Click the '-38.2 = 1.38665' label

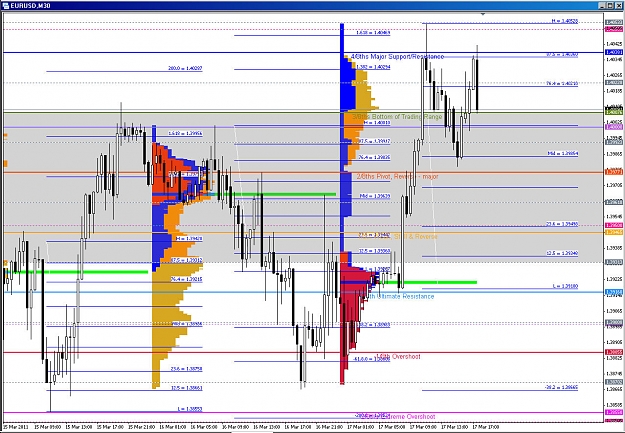pos(561,387)
